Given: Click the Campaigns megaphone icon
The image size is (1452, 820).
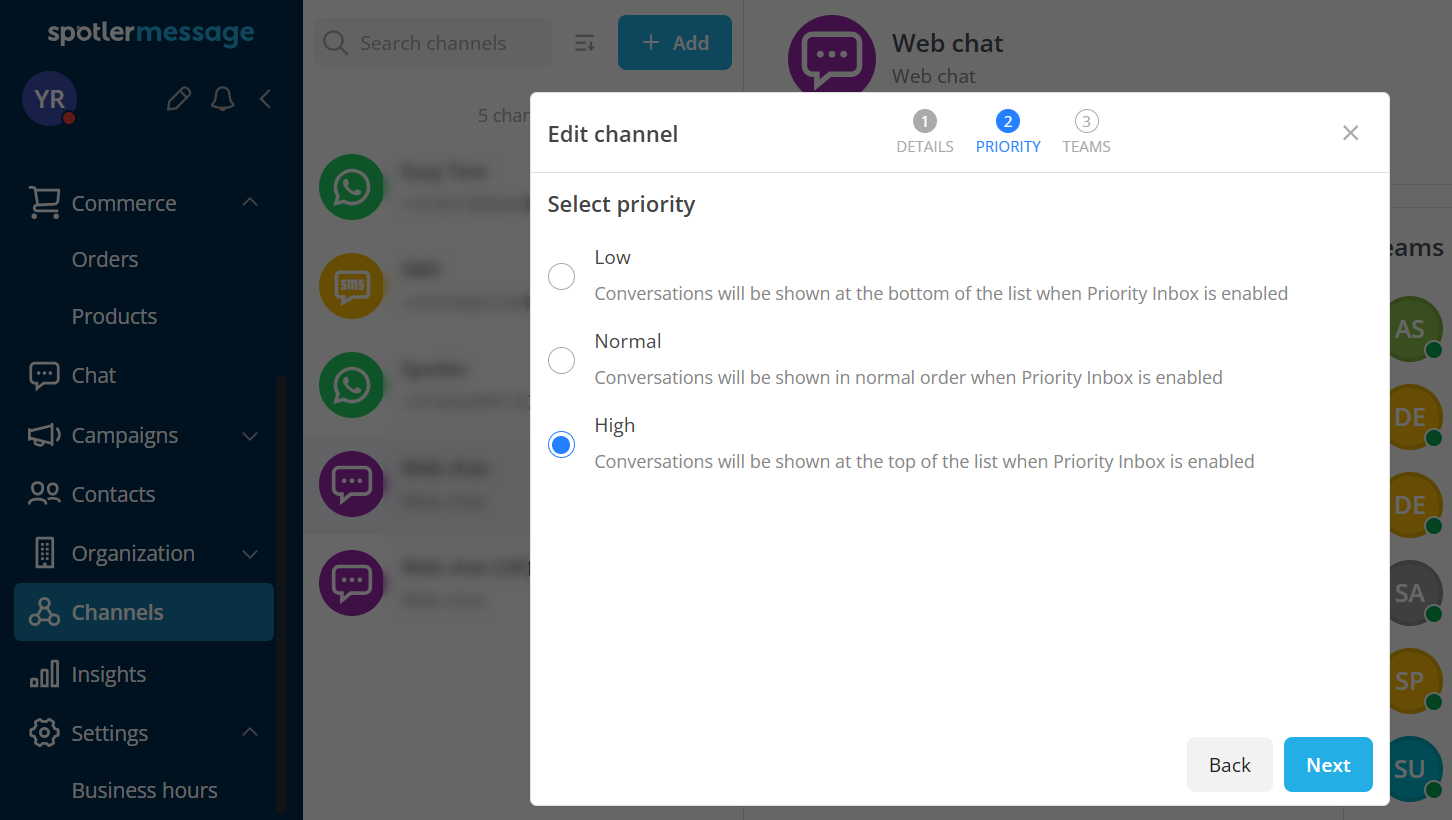Looking at the screenshot, I should 44,435.
